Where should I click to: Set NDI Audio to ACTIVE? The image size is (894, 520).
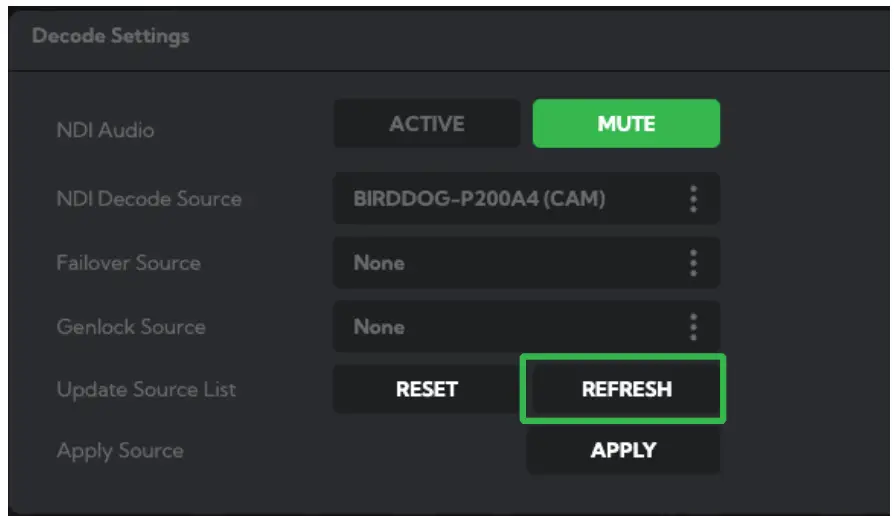(427, 124)
